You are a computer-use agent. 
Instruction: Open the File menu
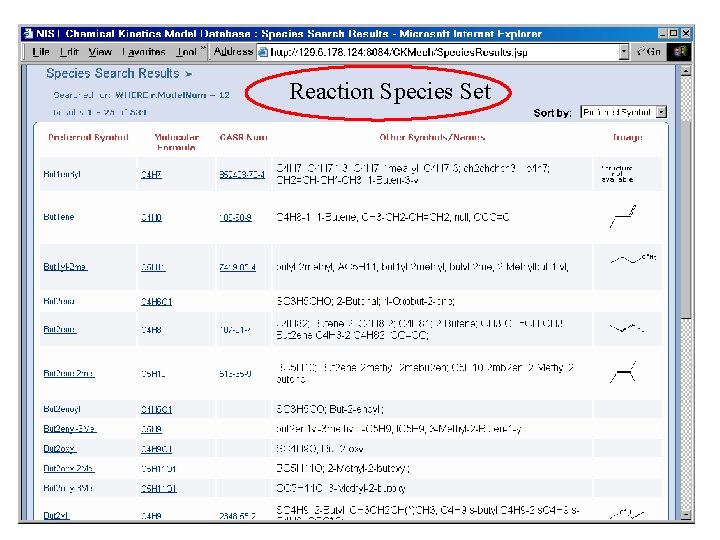pos(41,52)
